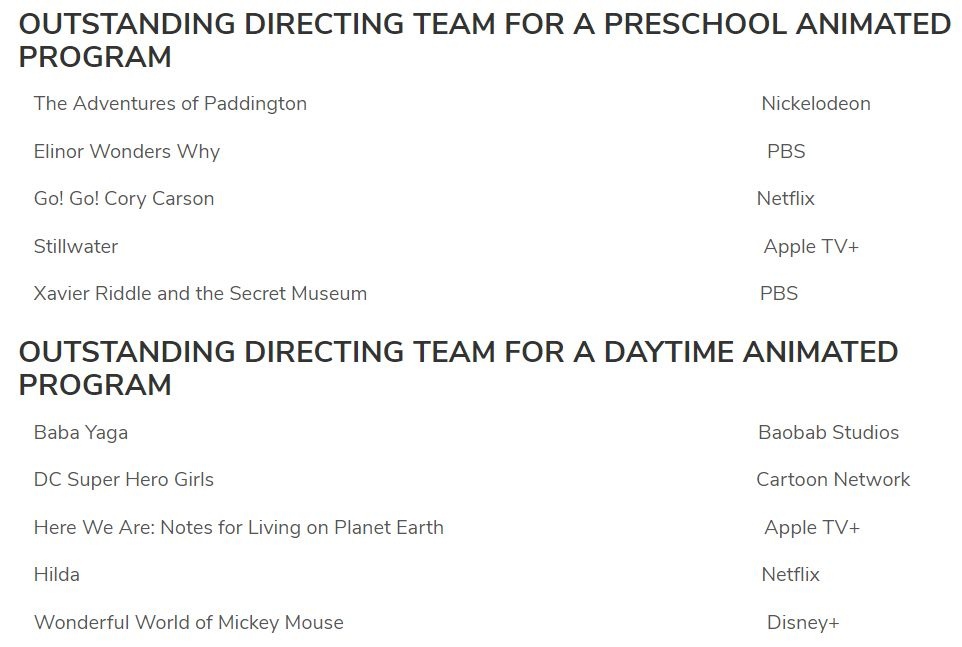Click PBS beside Elinor Wonders Why

point(786,152)
